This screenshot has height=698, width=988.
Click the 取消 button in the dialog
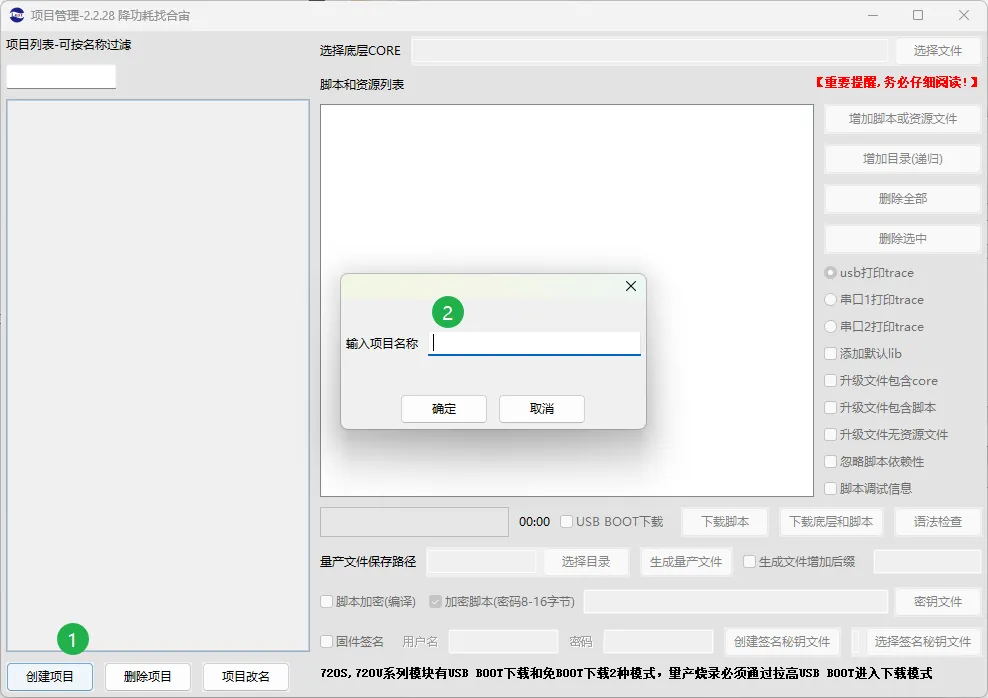(542, 409)
